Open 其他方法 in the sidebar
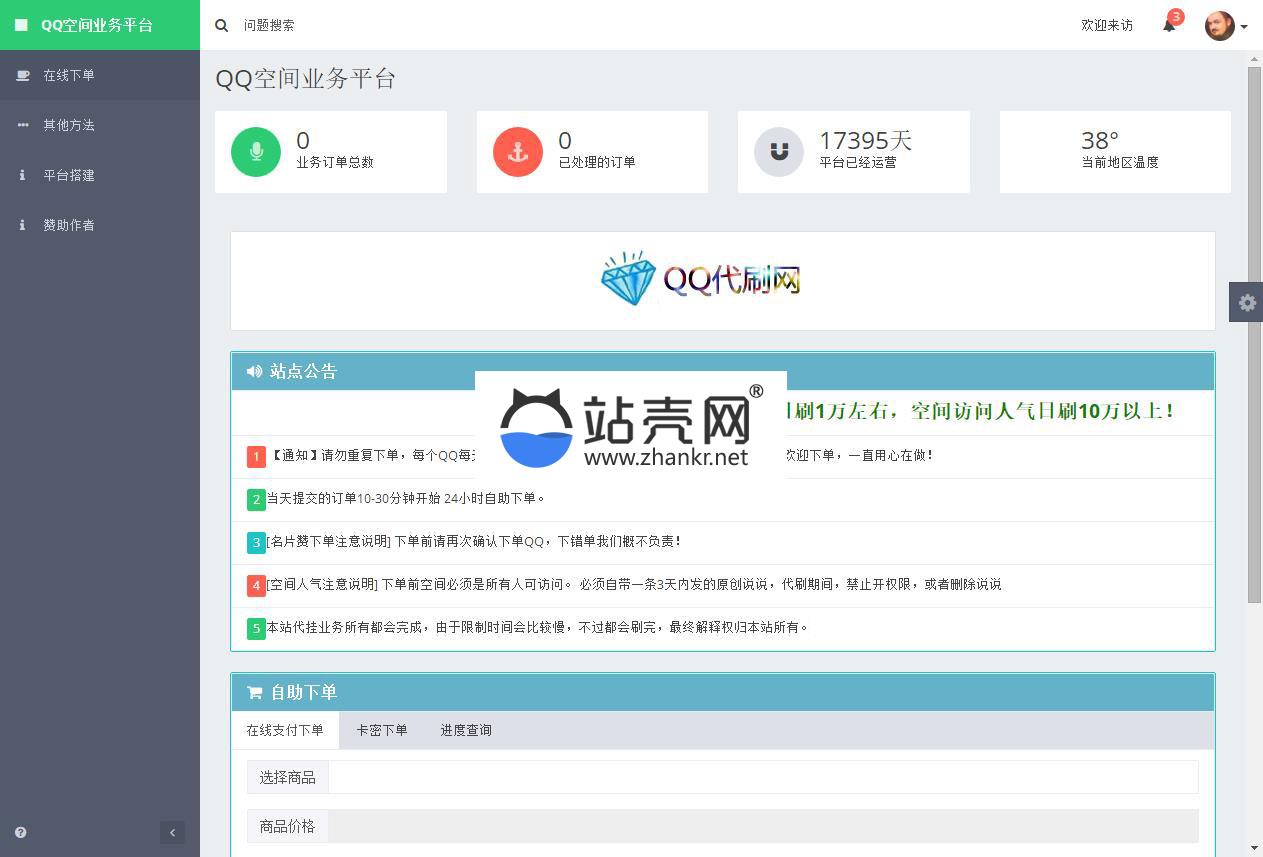The height and width of the screenshot is (857, 1263). tap(69, 125)
